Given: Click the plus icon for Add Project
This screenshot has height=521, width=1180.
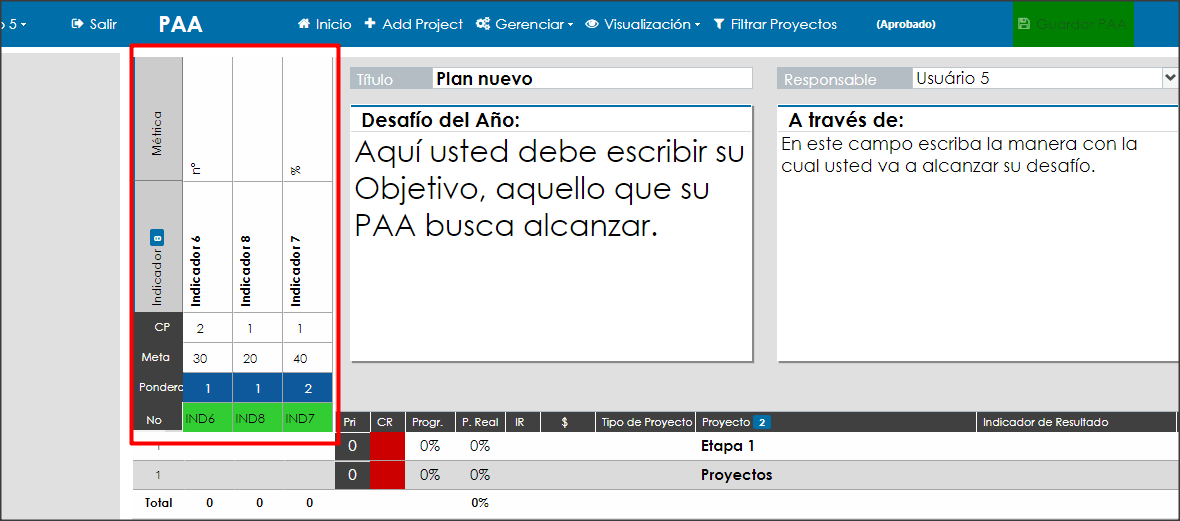Looking at the screenshot, I should [370, 24].
